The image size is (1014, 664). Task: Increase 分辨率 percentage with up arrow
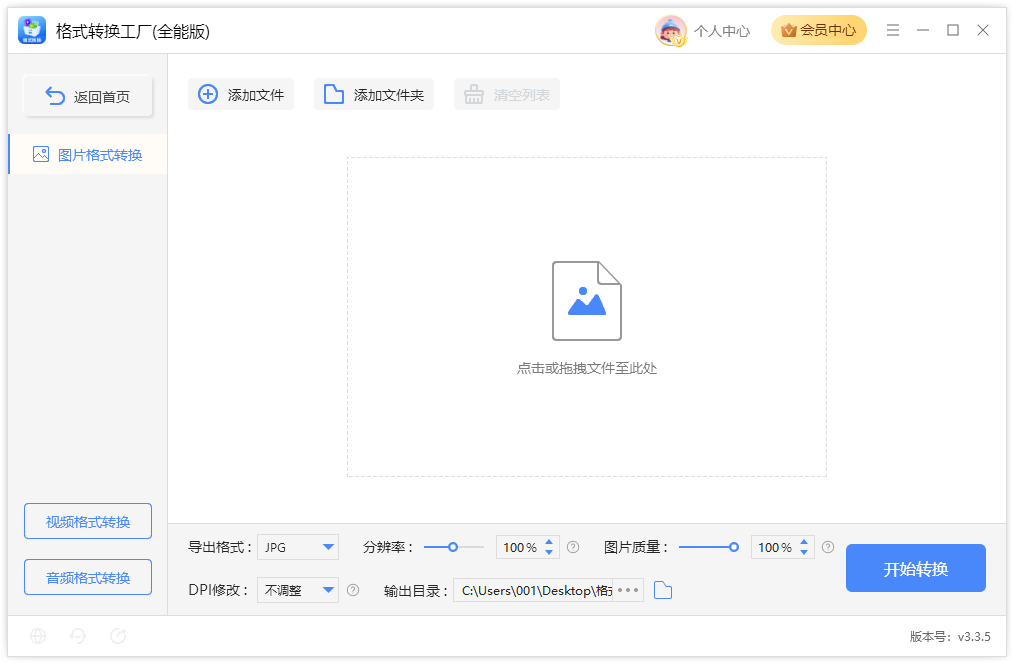549,542
